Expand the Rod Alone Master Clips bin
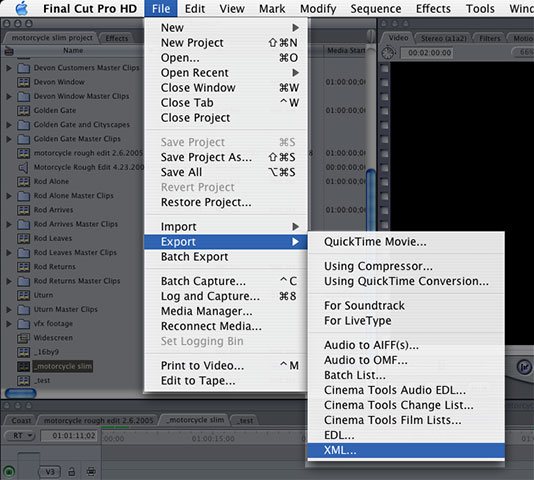The width and height of the screenshot is (534, 480). click(9, 196)
